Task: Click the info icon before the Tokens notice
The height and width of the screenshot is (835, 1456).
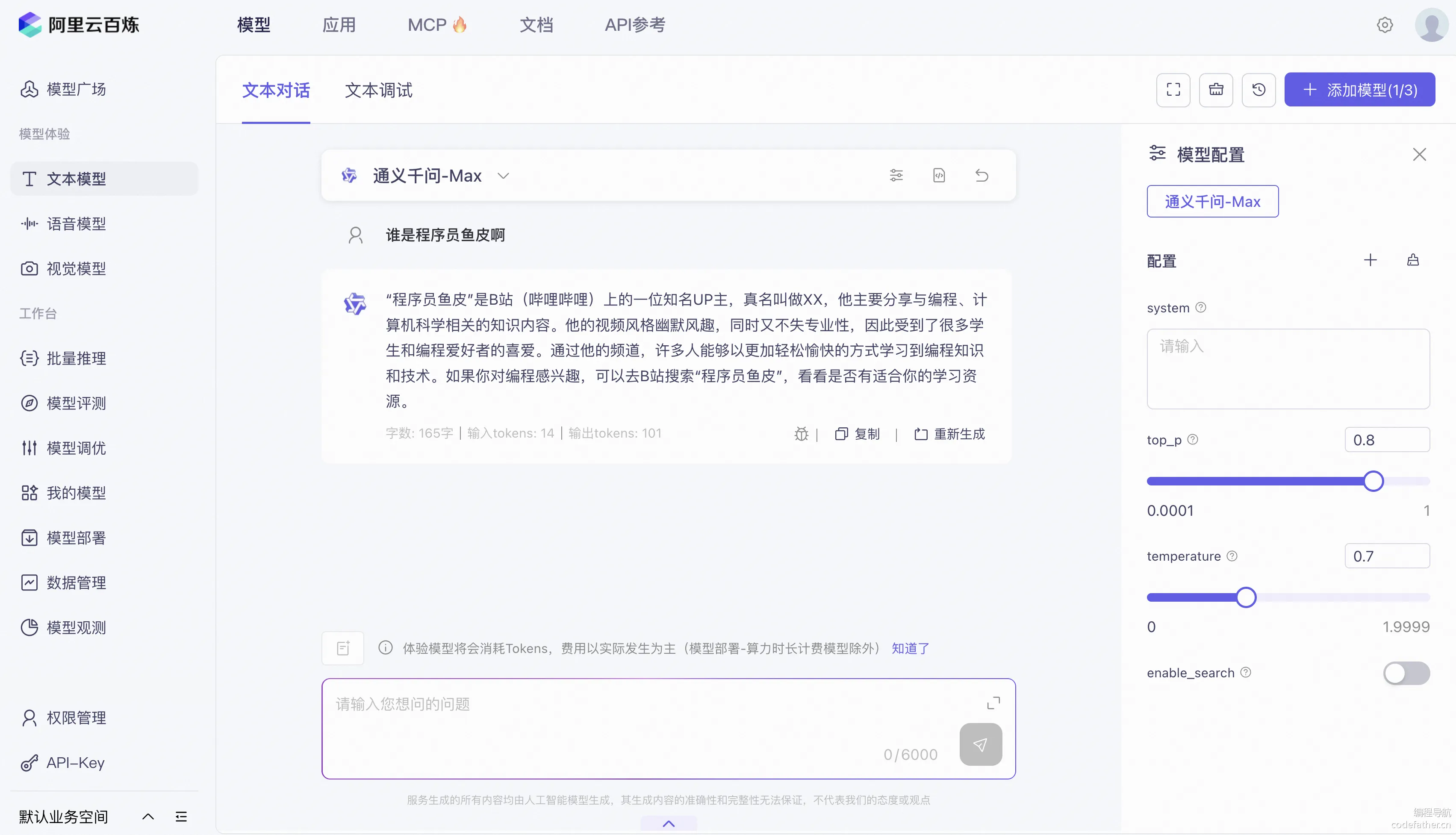Action: click(x=386, y=648)
